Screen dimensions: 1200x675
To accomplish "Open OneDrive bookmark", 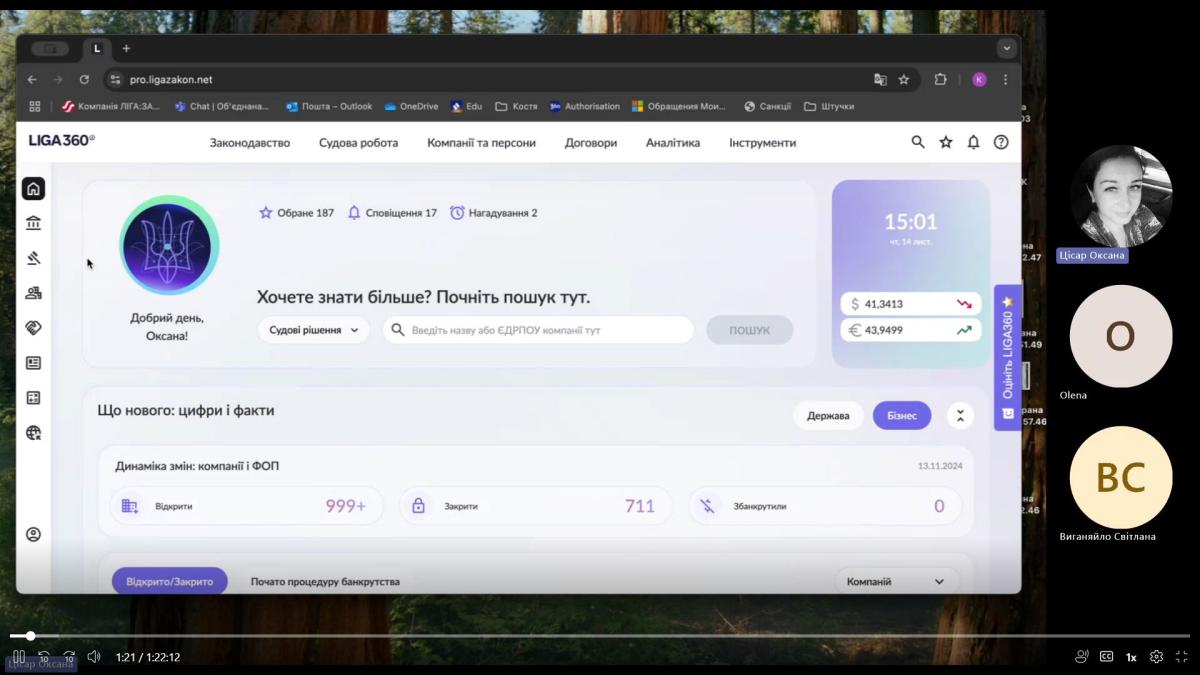I will click(x=412, y=106).
